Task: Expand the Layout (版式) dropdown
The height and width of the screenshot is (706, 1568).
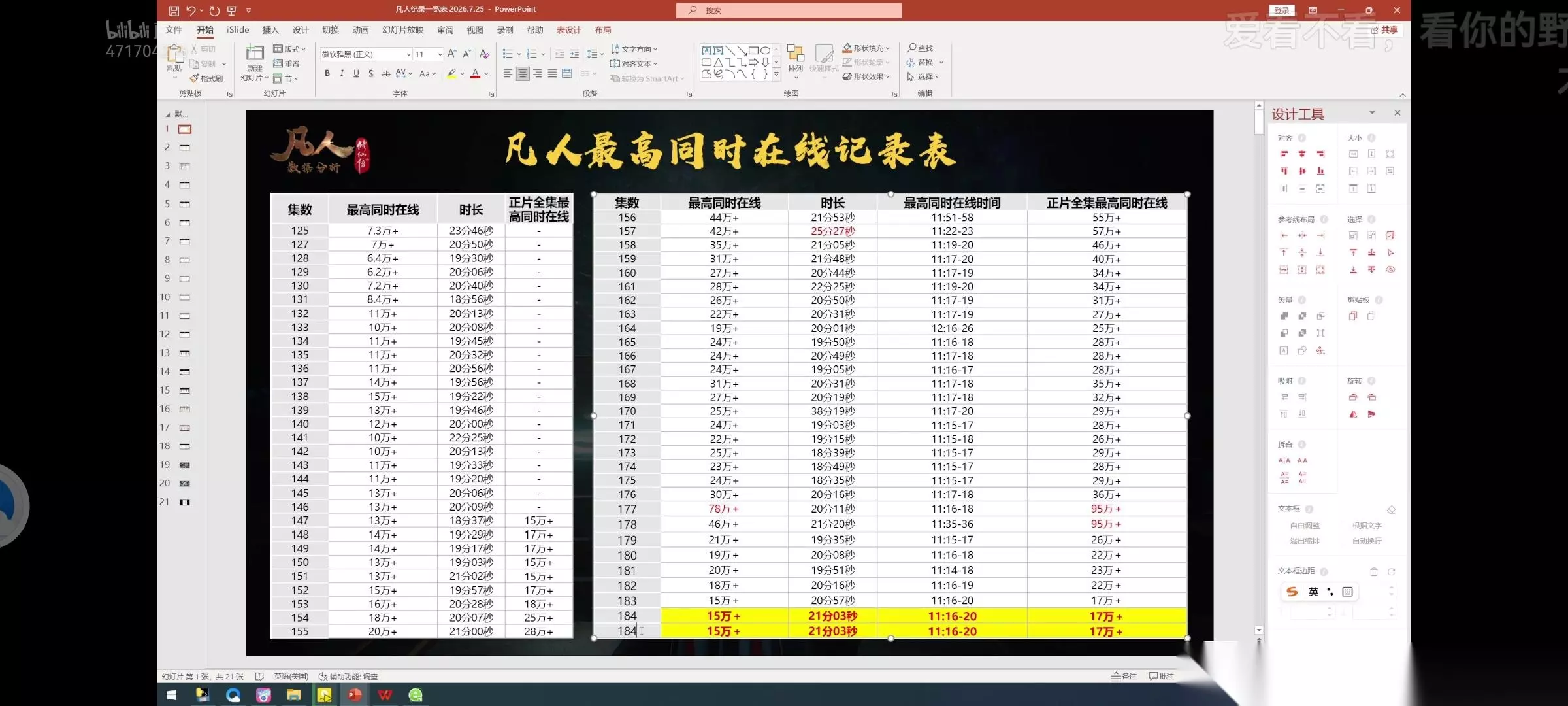Action: pos(289,49)
